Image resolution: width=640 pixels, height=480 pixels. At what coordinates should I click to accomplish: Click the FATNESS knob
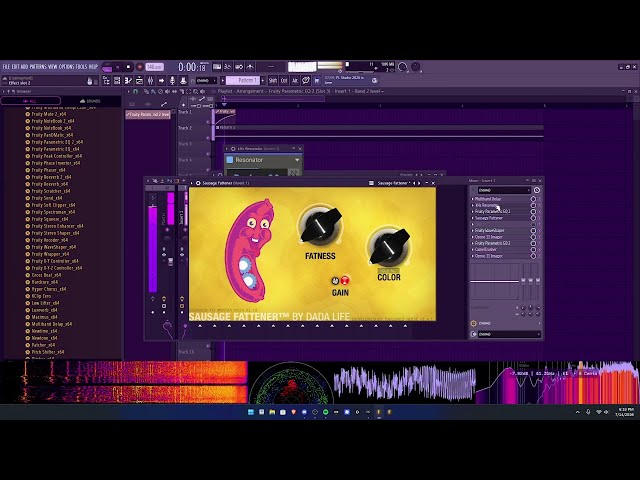click(x=320, y=226)
